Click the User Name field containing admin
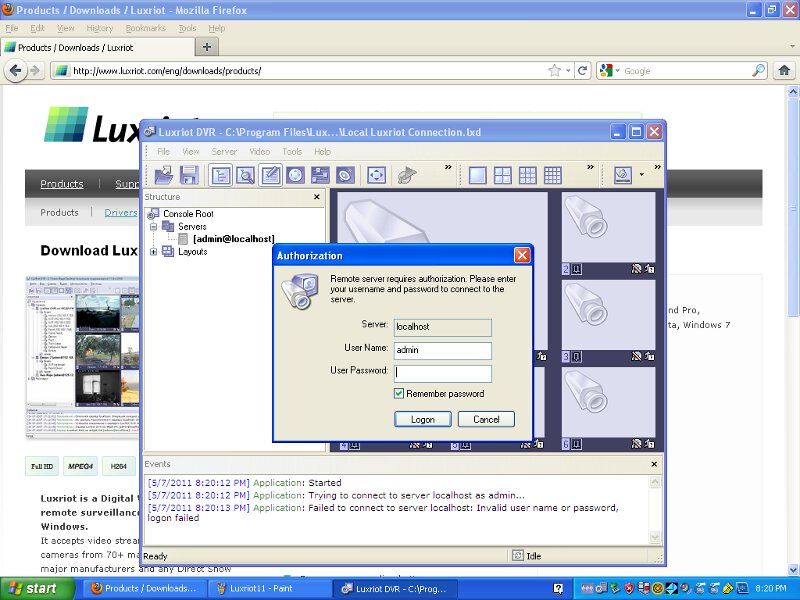 click(x=443, y=350)
